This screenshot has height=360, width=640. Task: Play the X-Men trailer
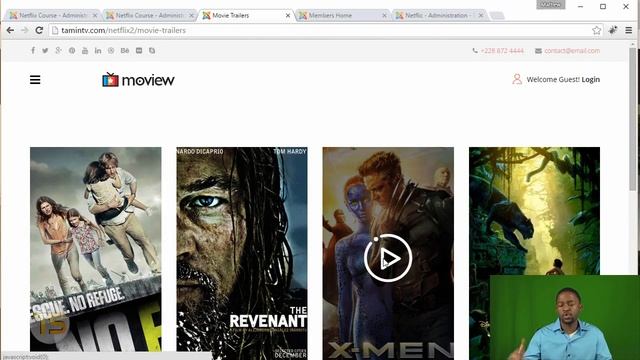[388, 258]
